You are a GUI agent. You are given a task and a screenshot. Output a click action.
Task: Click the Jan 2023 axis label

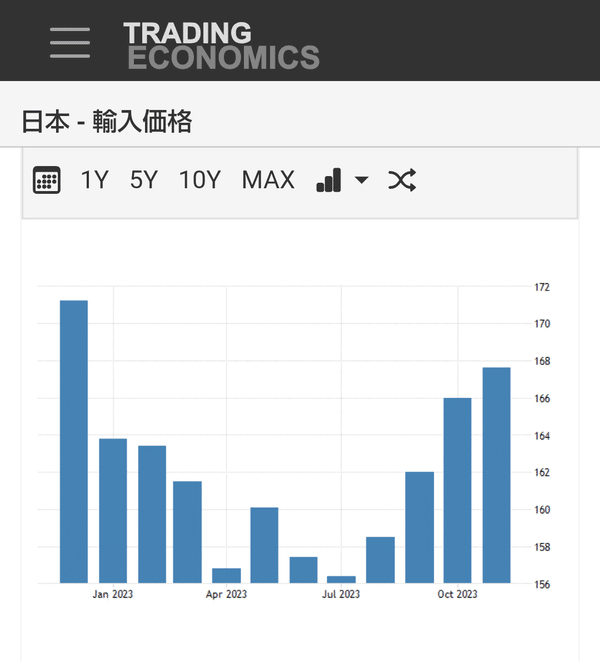click(x=113, y=594)
